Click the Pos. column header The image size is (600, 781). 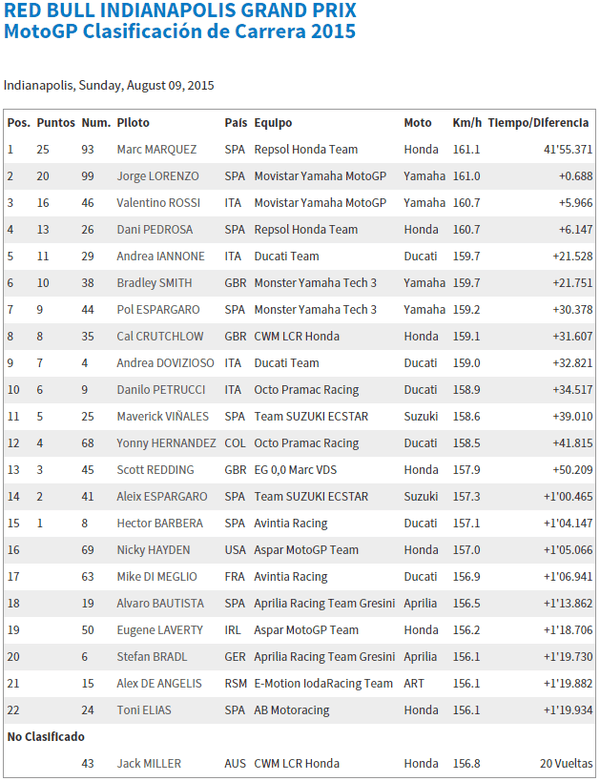[18, 123]
